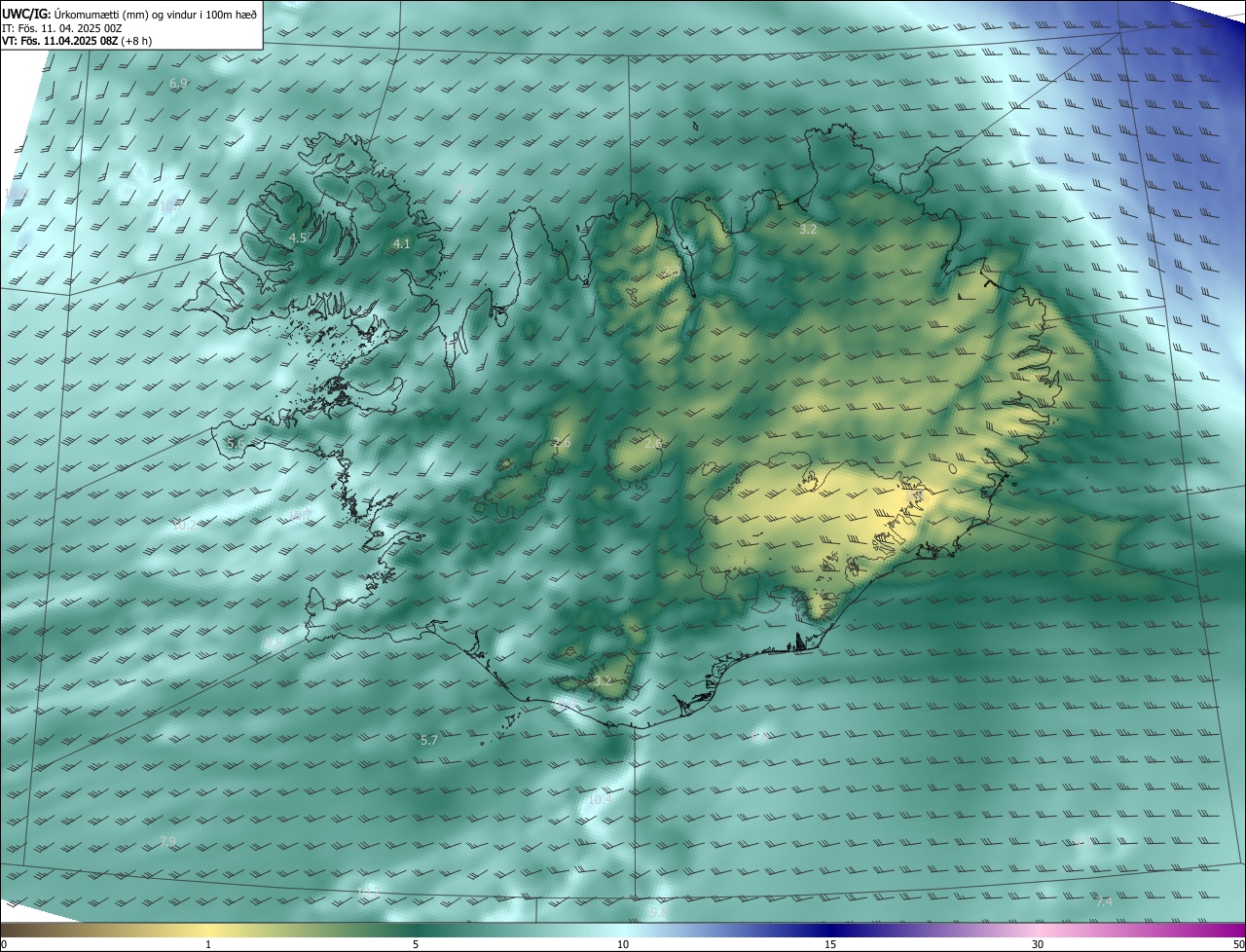
Task: Click the '6.9' value label on the map
Action: pyautogui.click(x=178, y=84)
